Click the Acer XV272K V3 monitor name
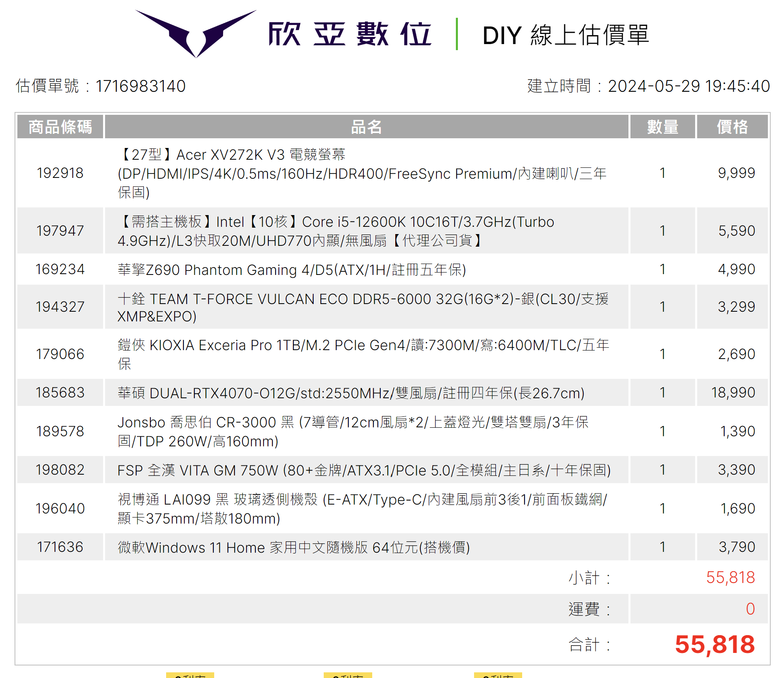 (x=362, y=173)
